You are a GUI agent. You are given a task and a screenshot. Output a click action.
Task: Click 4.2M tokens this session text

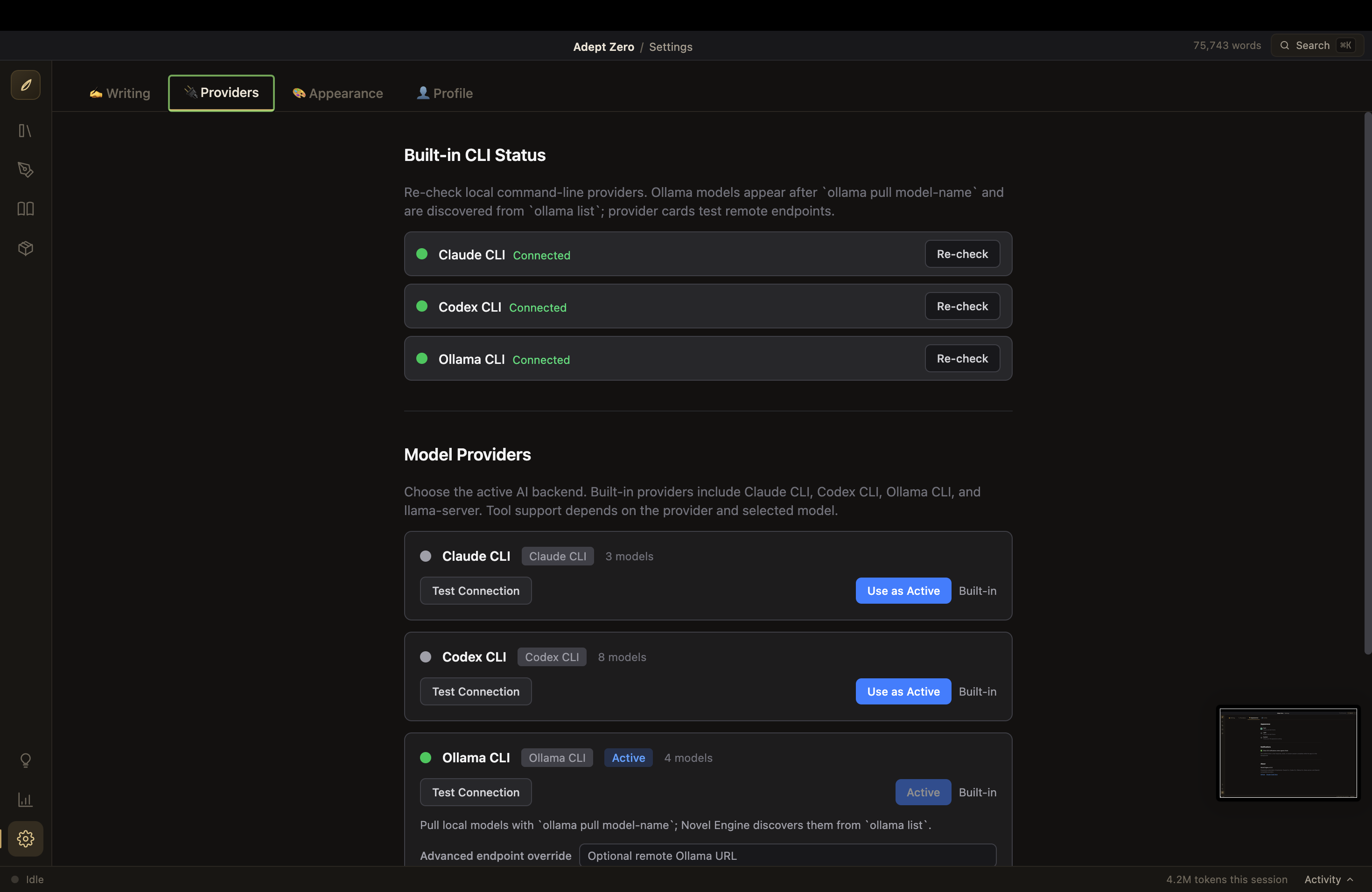(x=1227, y=879)
